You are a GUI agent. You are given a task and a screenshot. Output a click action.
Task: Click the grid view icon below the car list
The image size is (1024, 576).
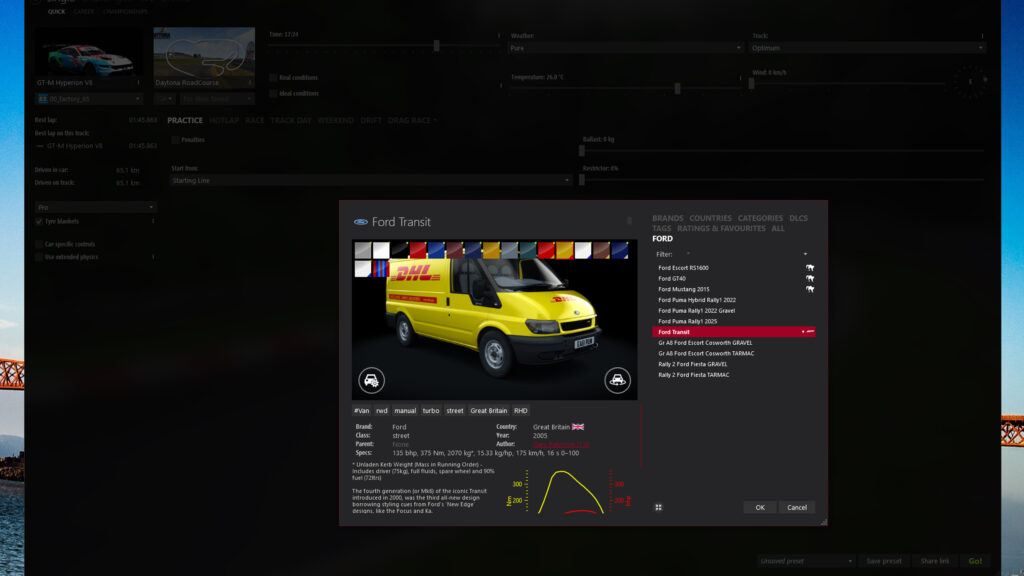coord(658,507)
